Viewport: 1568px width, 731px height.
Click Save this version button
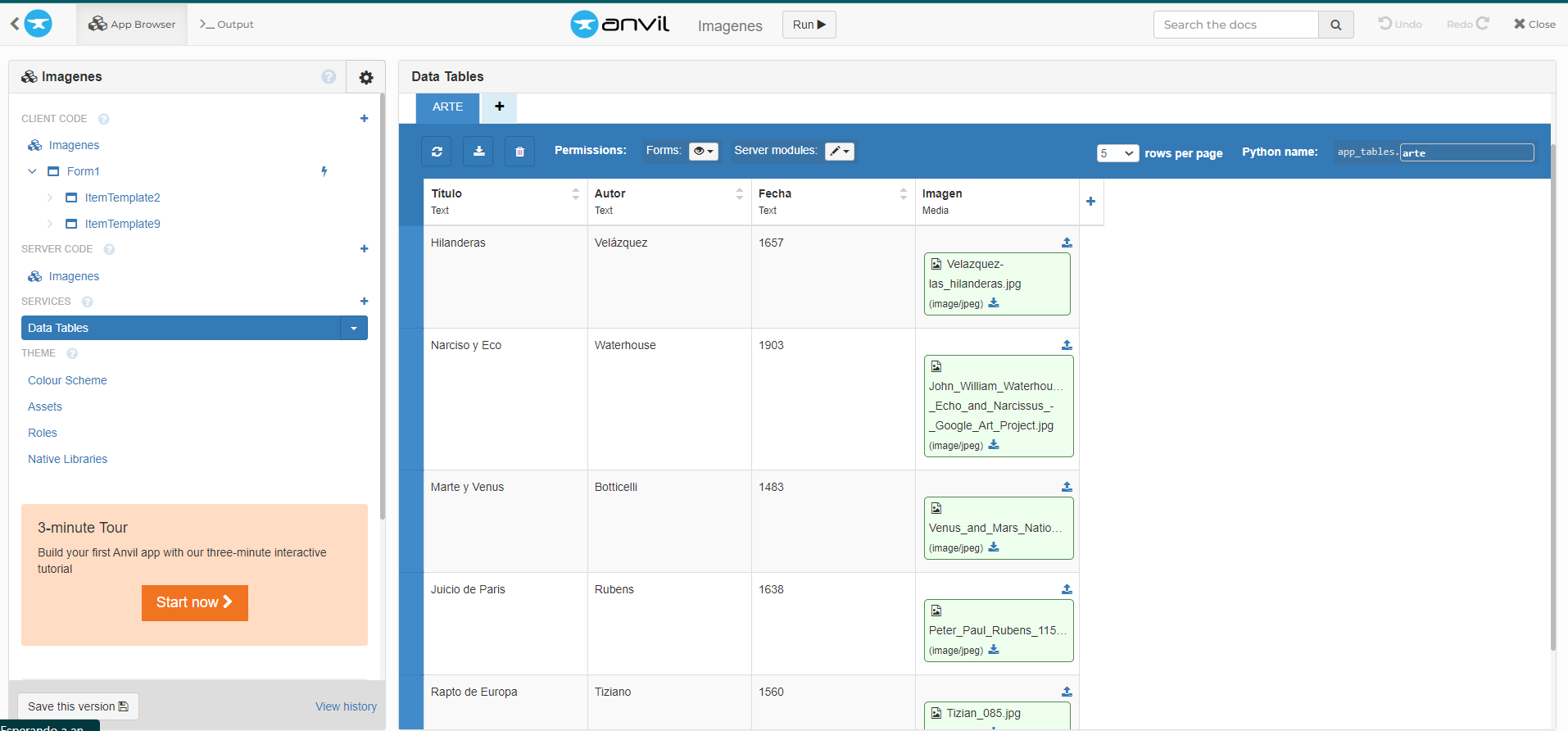[78, 706]
